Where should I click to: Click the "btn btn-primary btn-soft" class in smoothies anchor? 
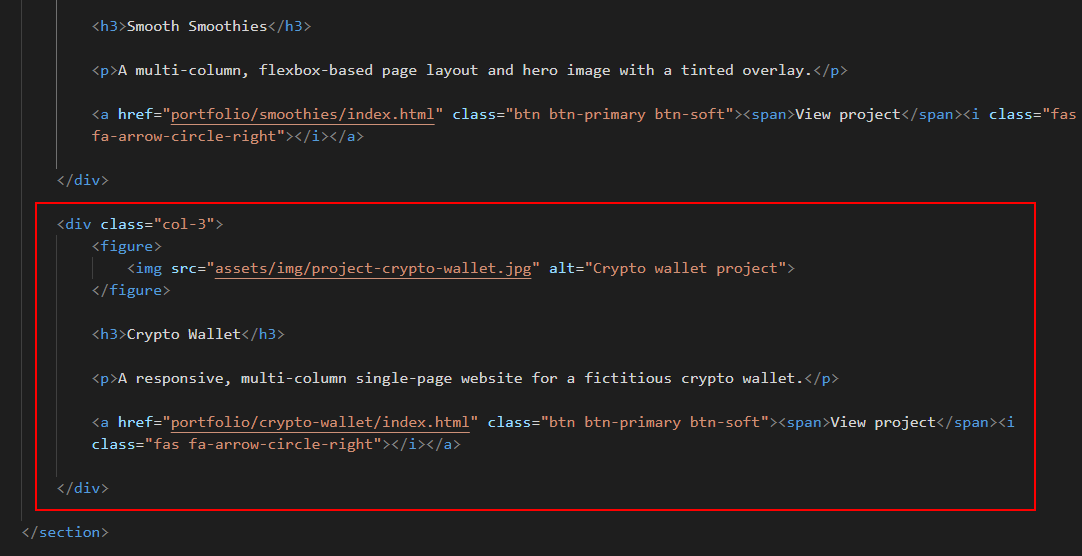(x=620, y=114)
